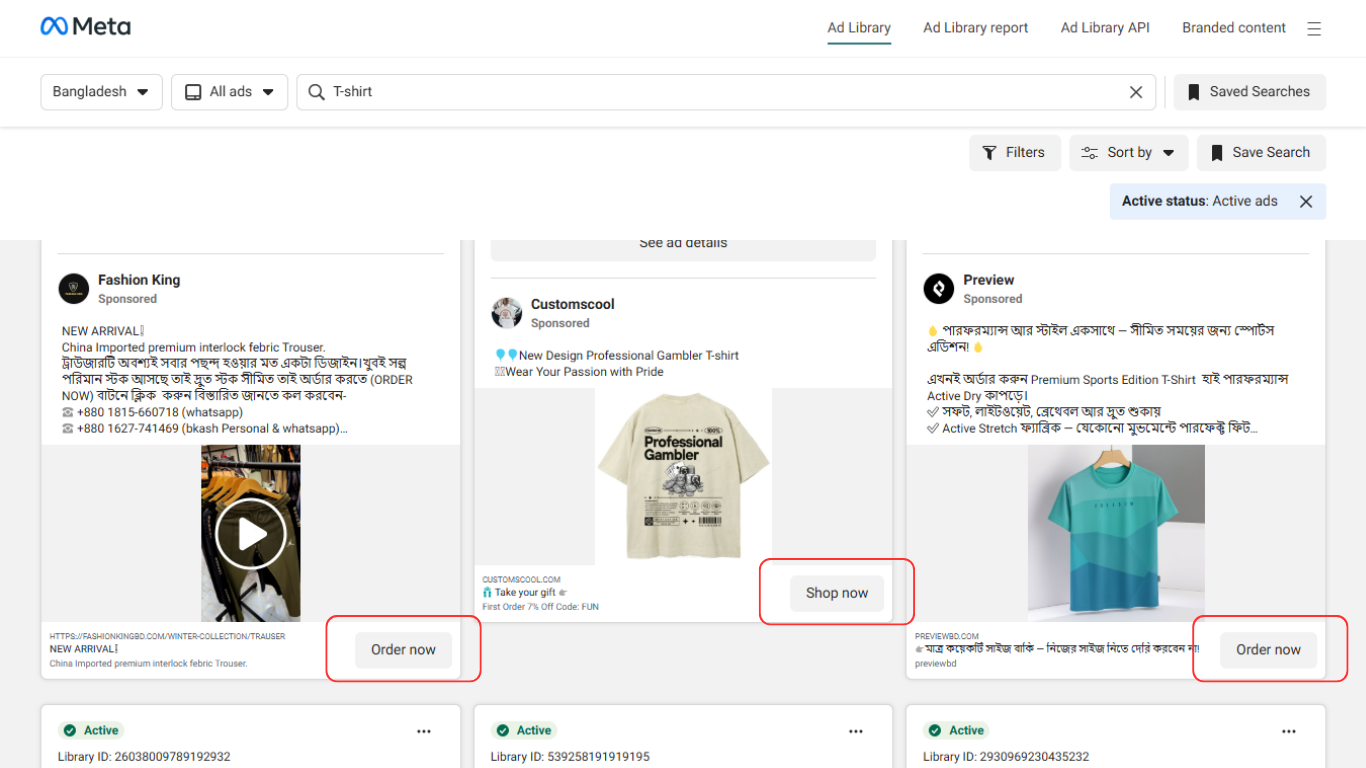Open Saved Searches
The image size is (1366, 768).
coord(1249,92)
